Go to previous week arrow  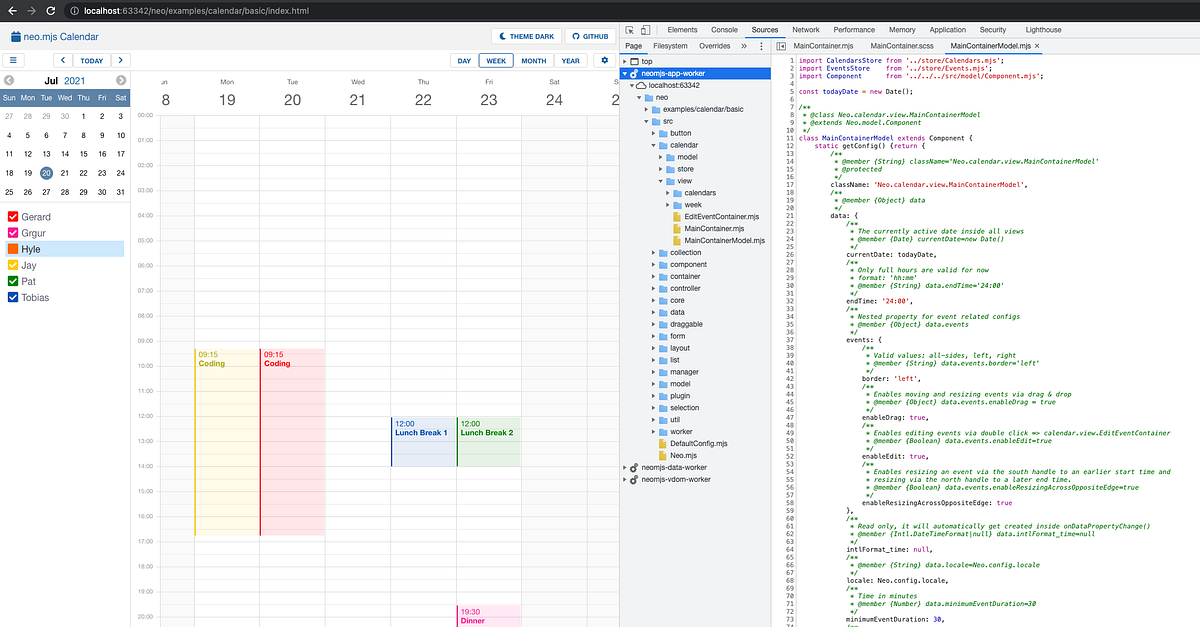62,61
